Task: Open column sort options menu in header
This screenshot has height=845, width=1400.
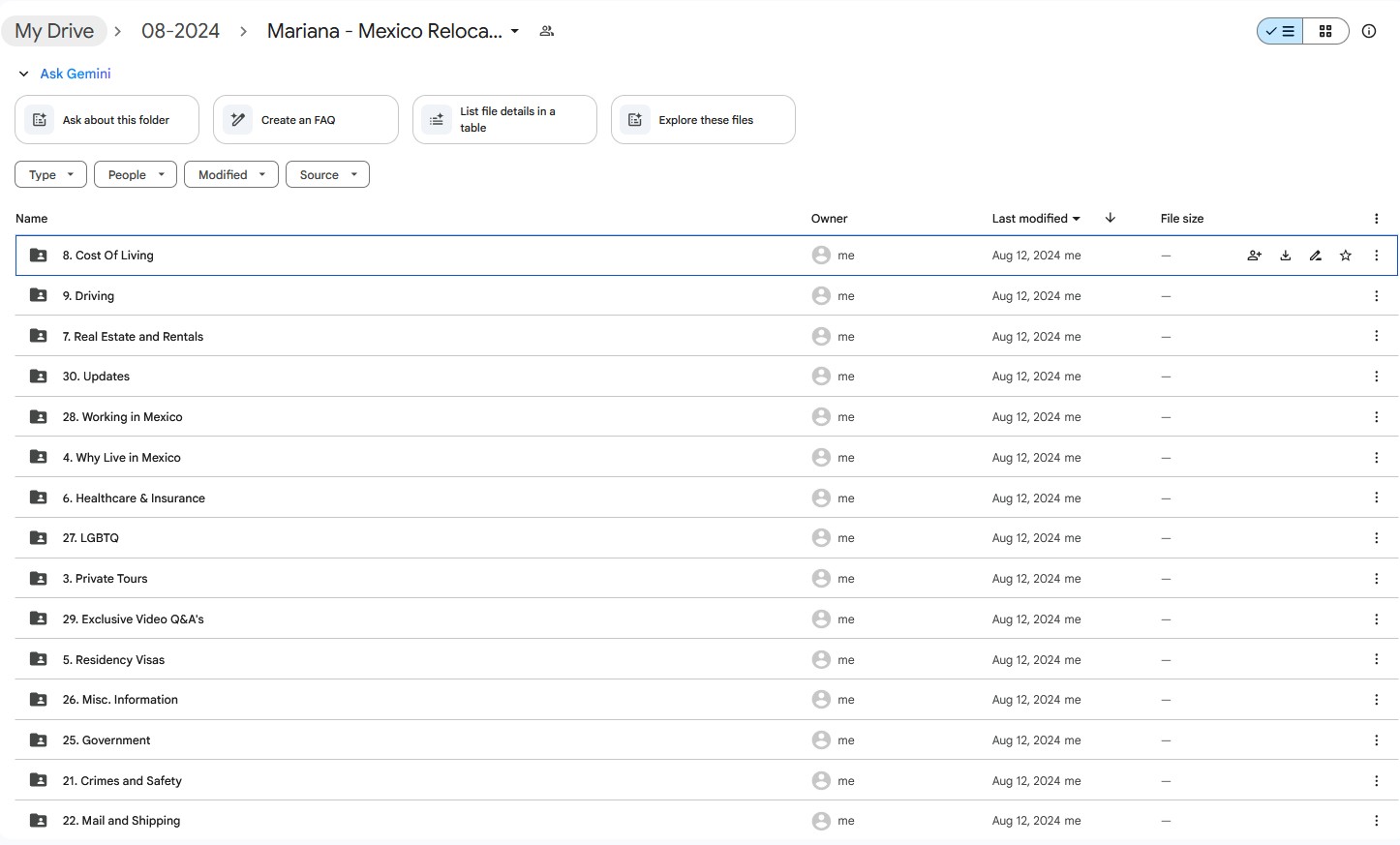Action: [x=1377, y=219]
